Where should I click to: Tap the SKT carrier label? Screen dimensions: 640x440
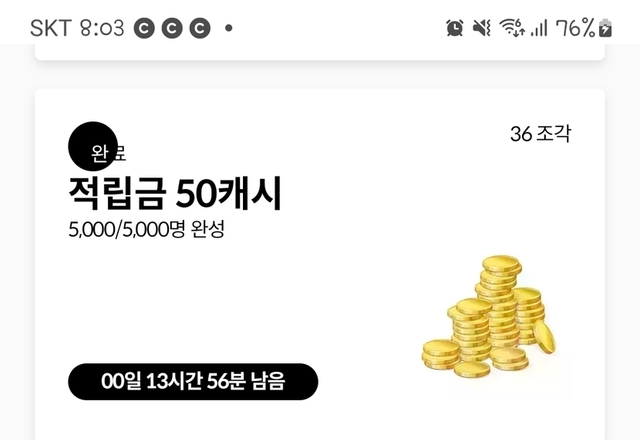coord(51,28)
